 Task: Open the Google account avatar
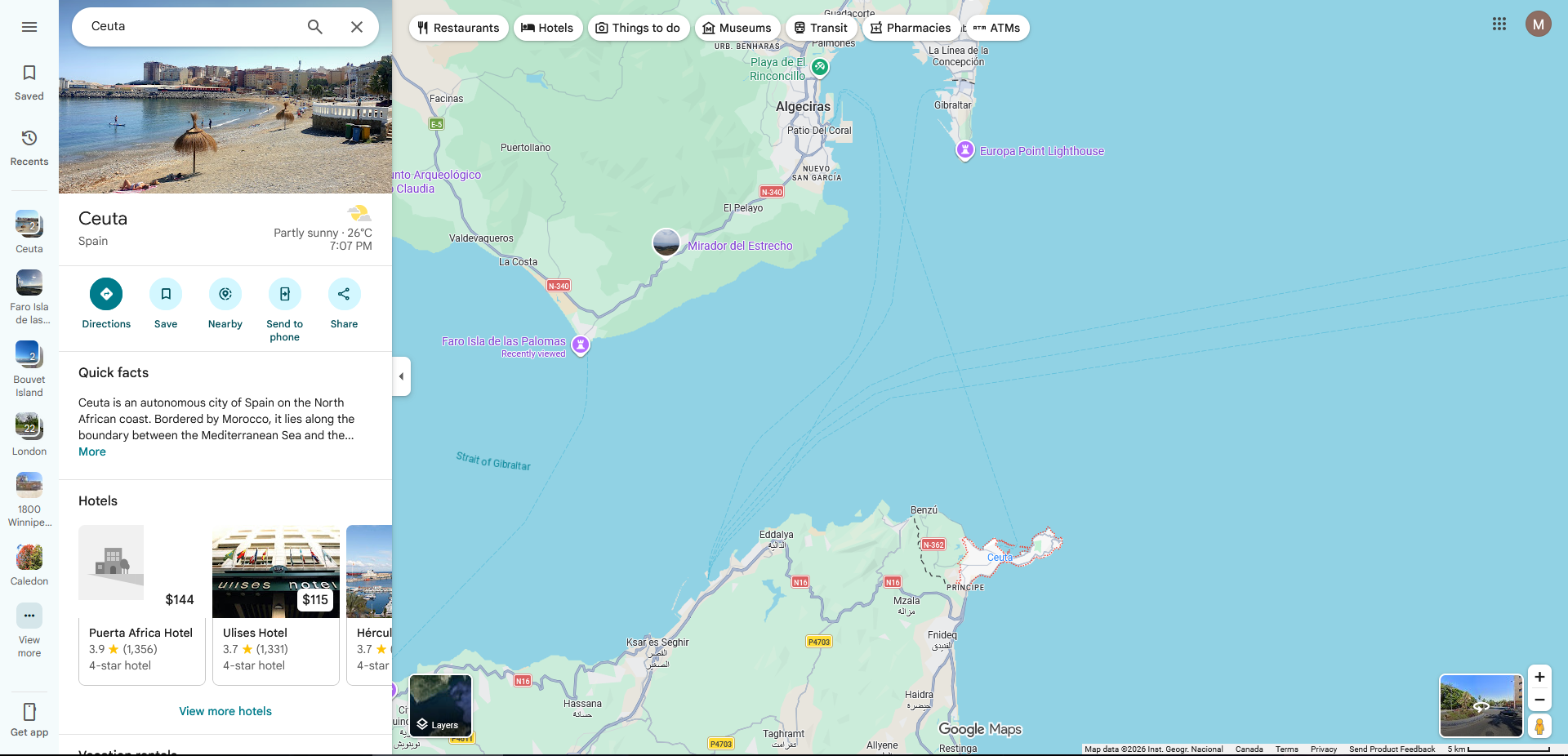pyautogui.click(x=1539, y=24)
